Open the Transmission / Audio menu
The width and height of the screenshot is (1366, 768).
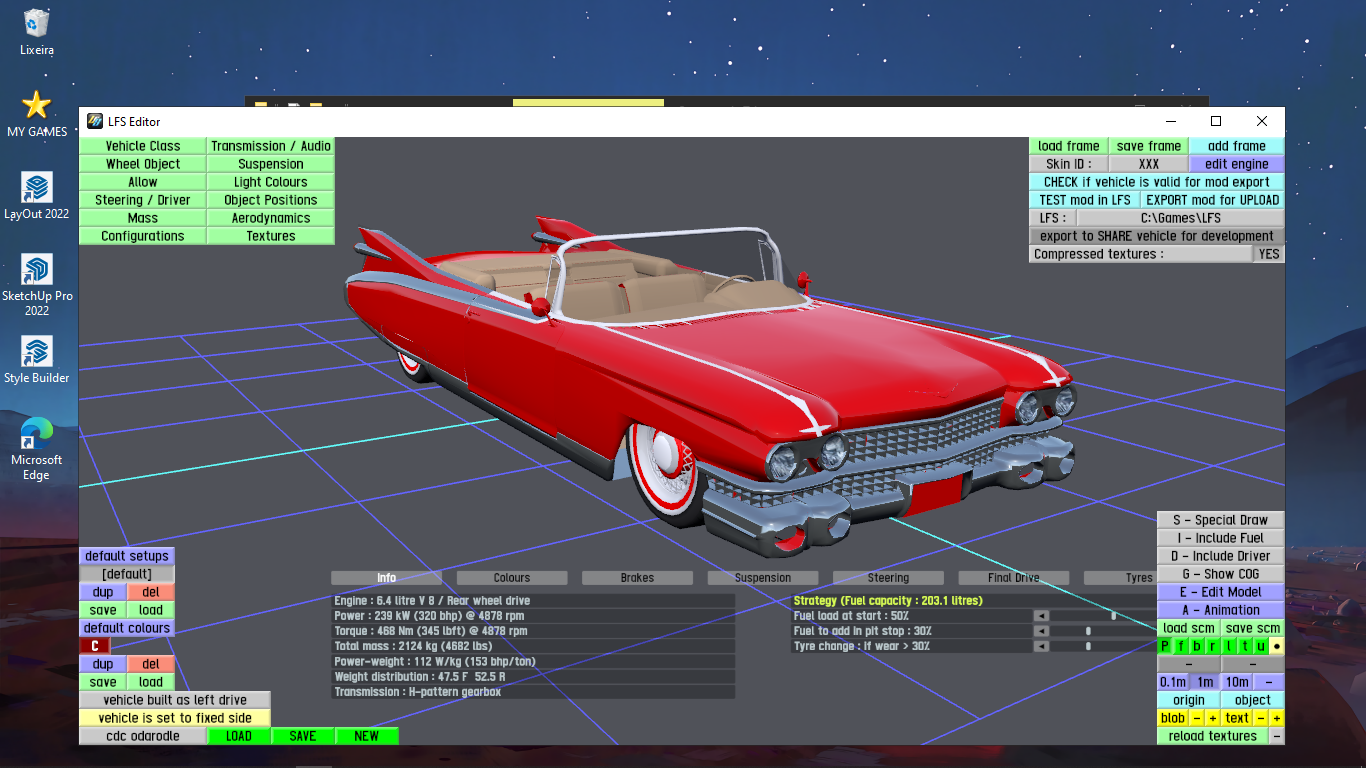[x=271, y=146]
